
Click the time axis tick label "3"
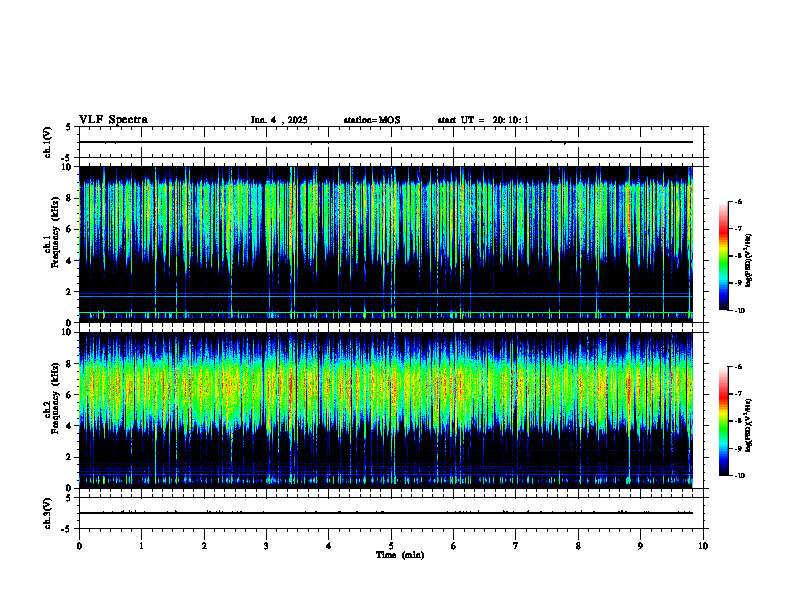click(266, 546)
